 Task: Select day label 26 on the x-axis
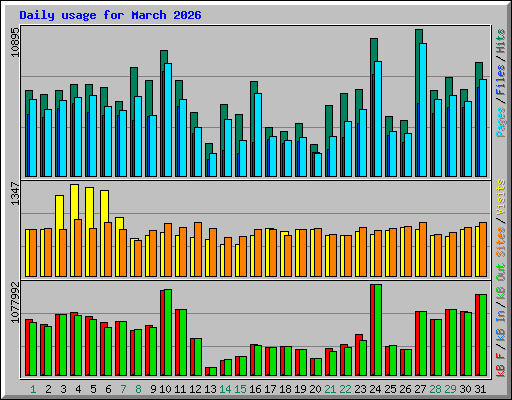[405, 389]
